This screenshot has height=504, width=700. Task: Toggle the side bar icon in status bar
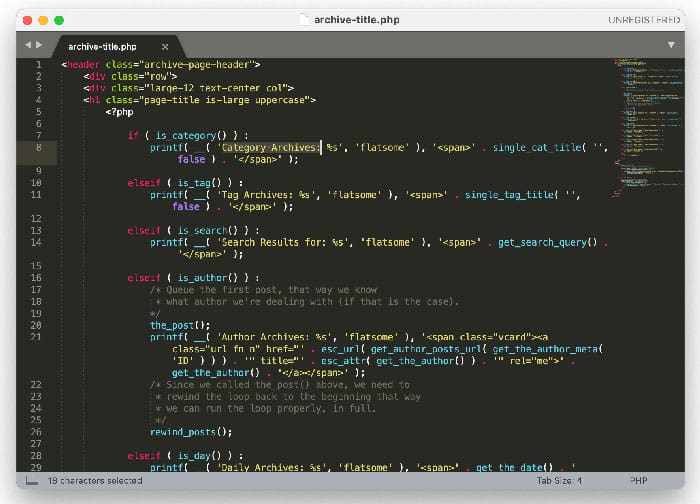tap(32, 481)
